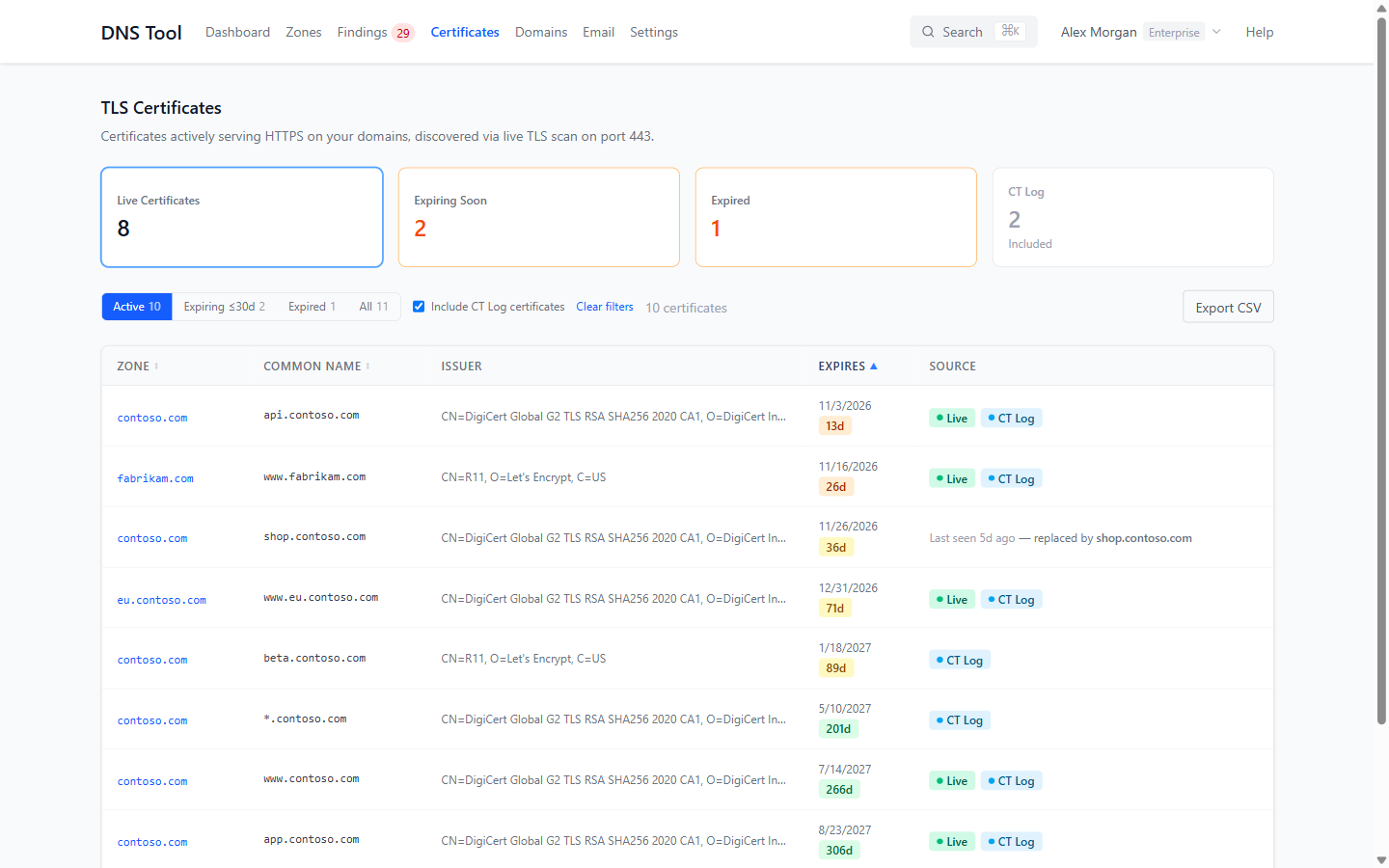Screen dimensions: 1389x868
Task: Go to the Zones page
Action: tap(304, 32)
